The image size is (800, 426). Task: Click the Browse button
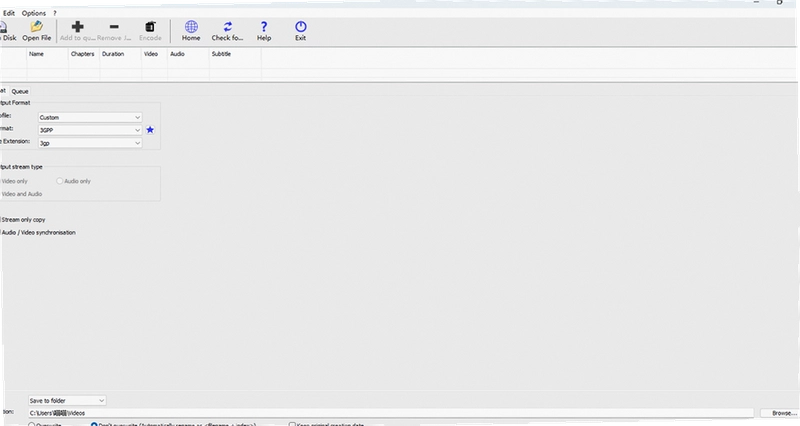(780, 413)
